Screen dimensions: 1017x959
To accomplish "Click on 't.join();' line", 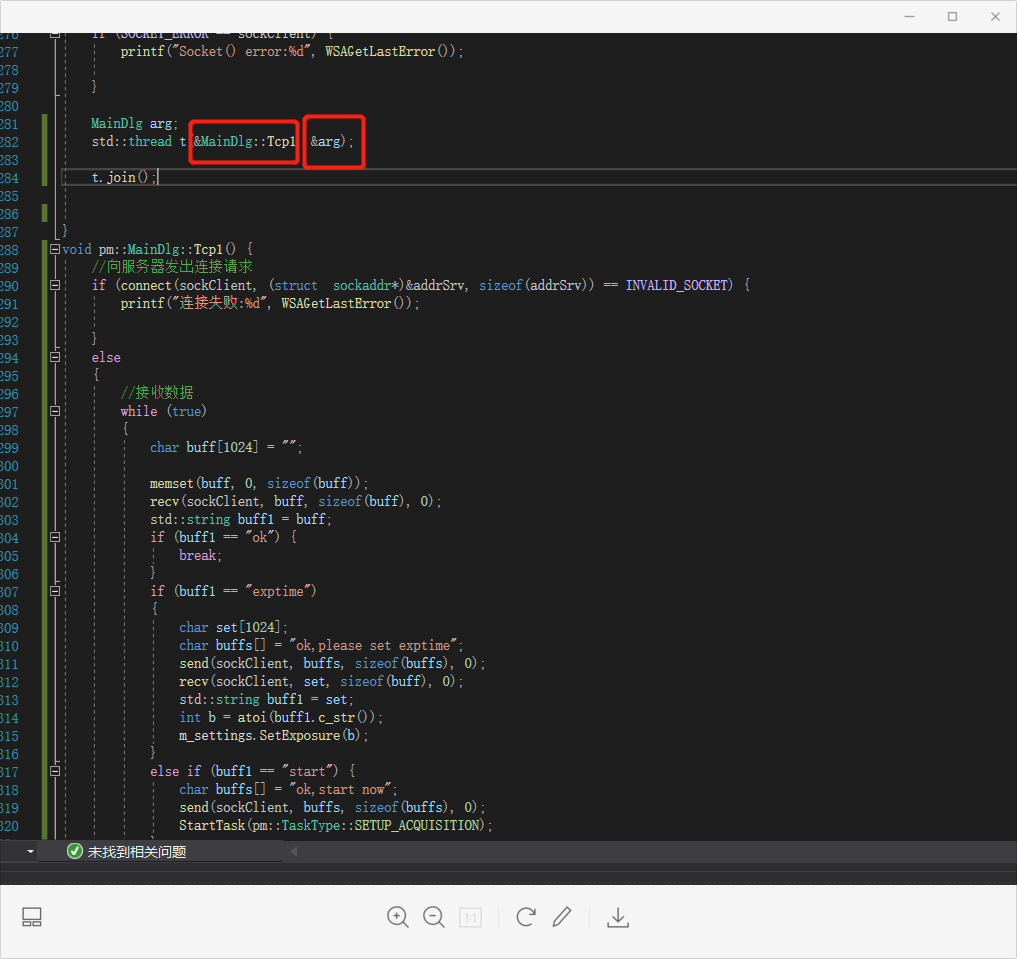I will click(123, 177).
